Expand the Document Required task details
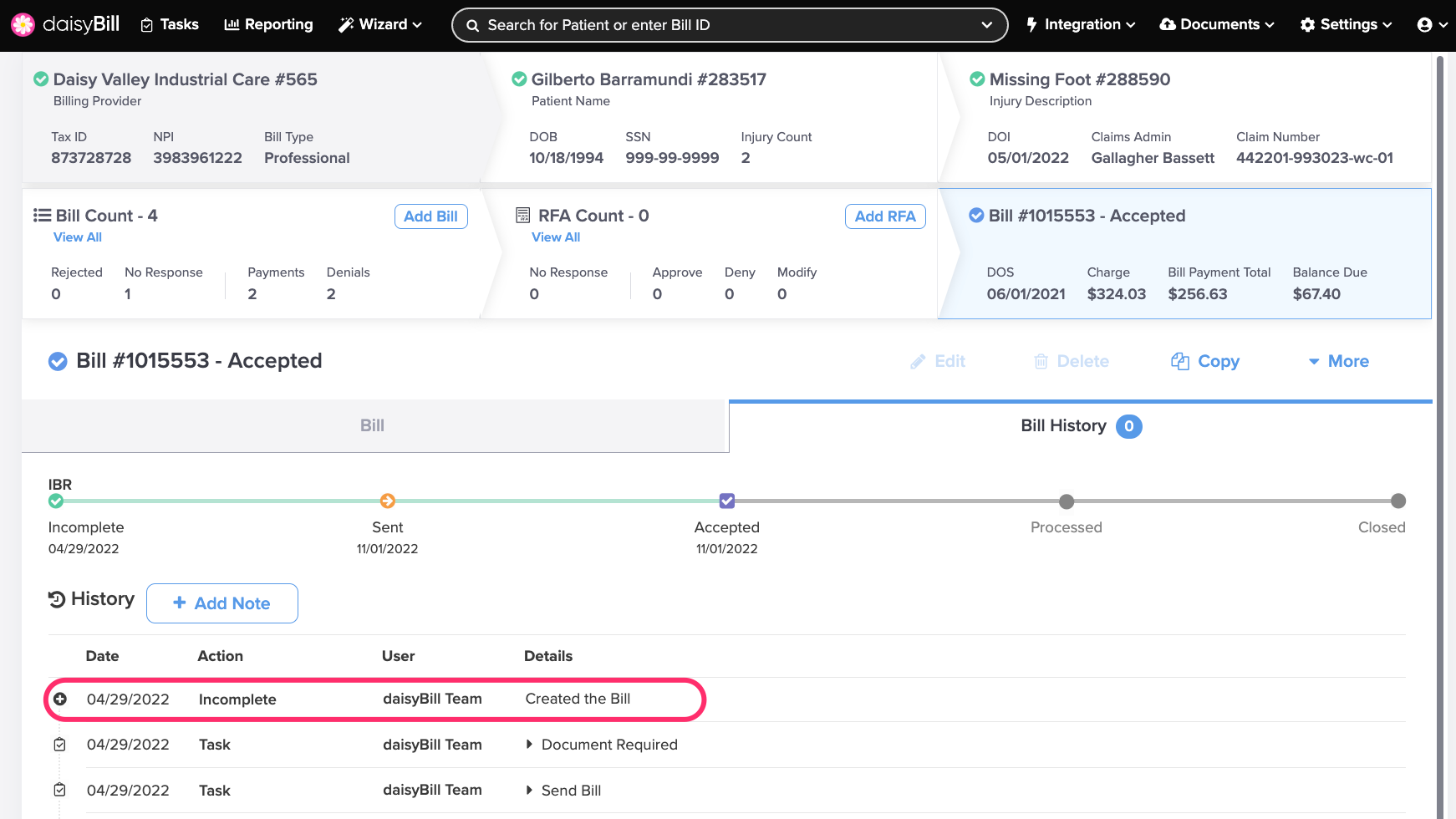Image resolution: width=1456 pixels, height=819 pixels. click(529, 745)
